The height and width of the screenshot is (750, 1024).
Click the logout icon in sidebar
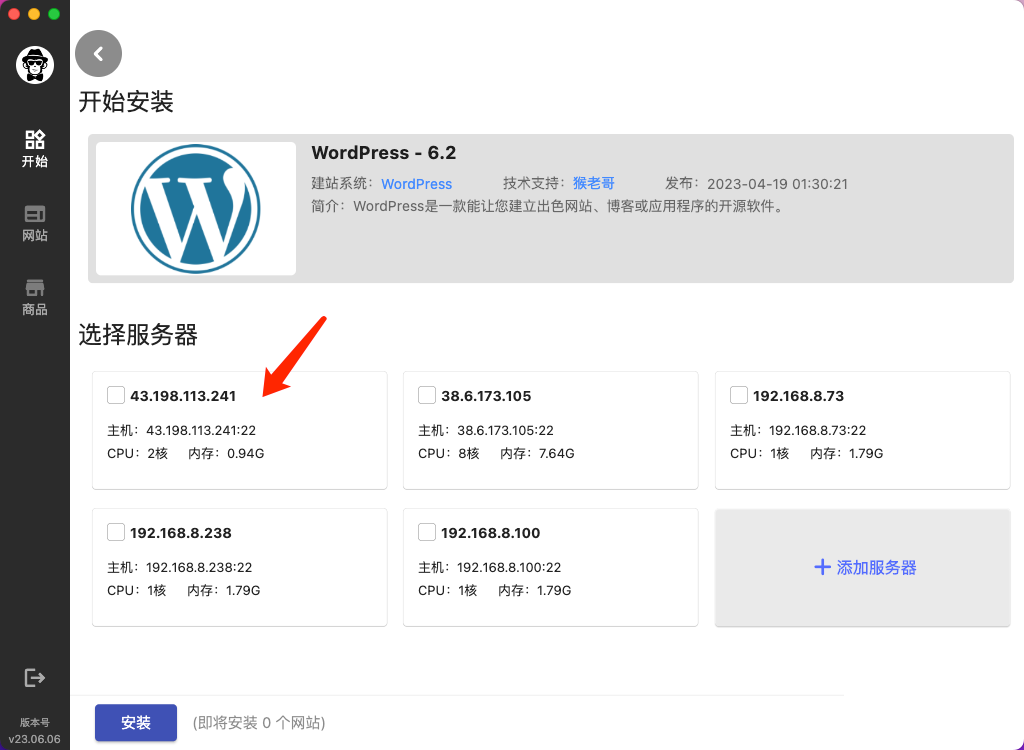click(x=35, y=677)
